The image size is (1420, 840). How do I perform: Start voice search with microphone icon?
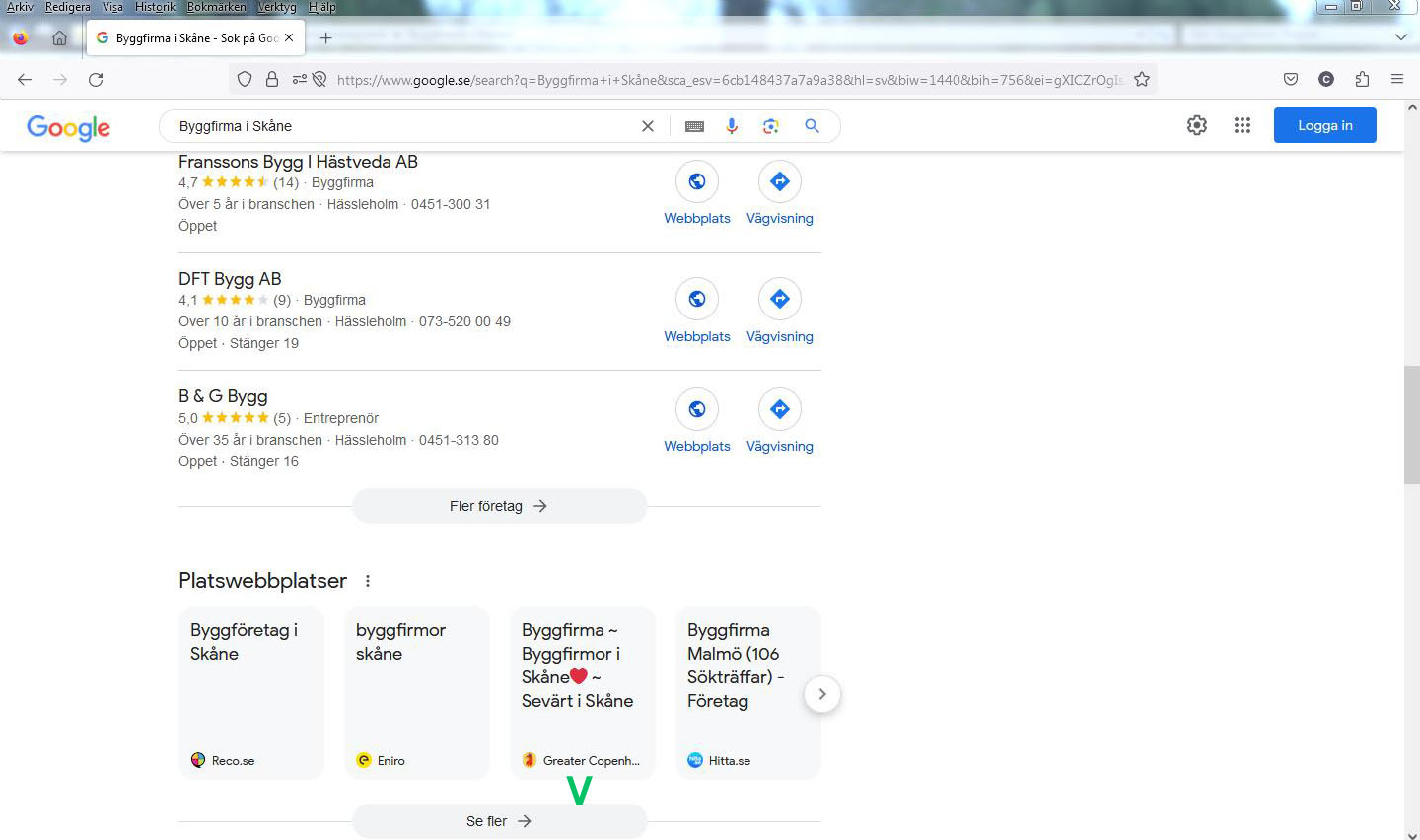point(732,126)
